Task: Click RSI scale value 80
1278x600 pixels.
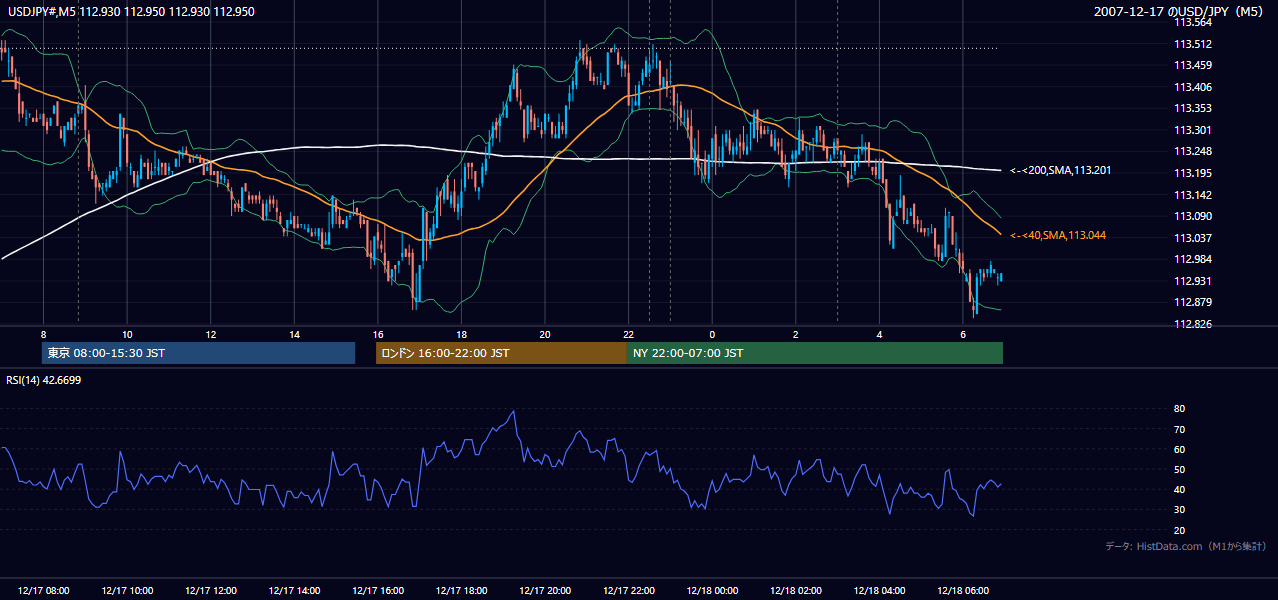Action: (x=1180, y=409)
